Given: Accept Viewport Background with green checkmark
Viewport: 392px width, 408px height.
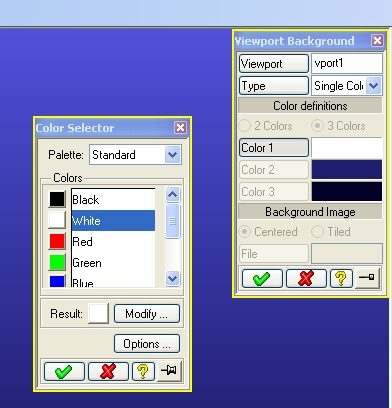Looking at the screenshot, I should pos(262,278).
